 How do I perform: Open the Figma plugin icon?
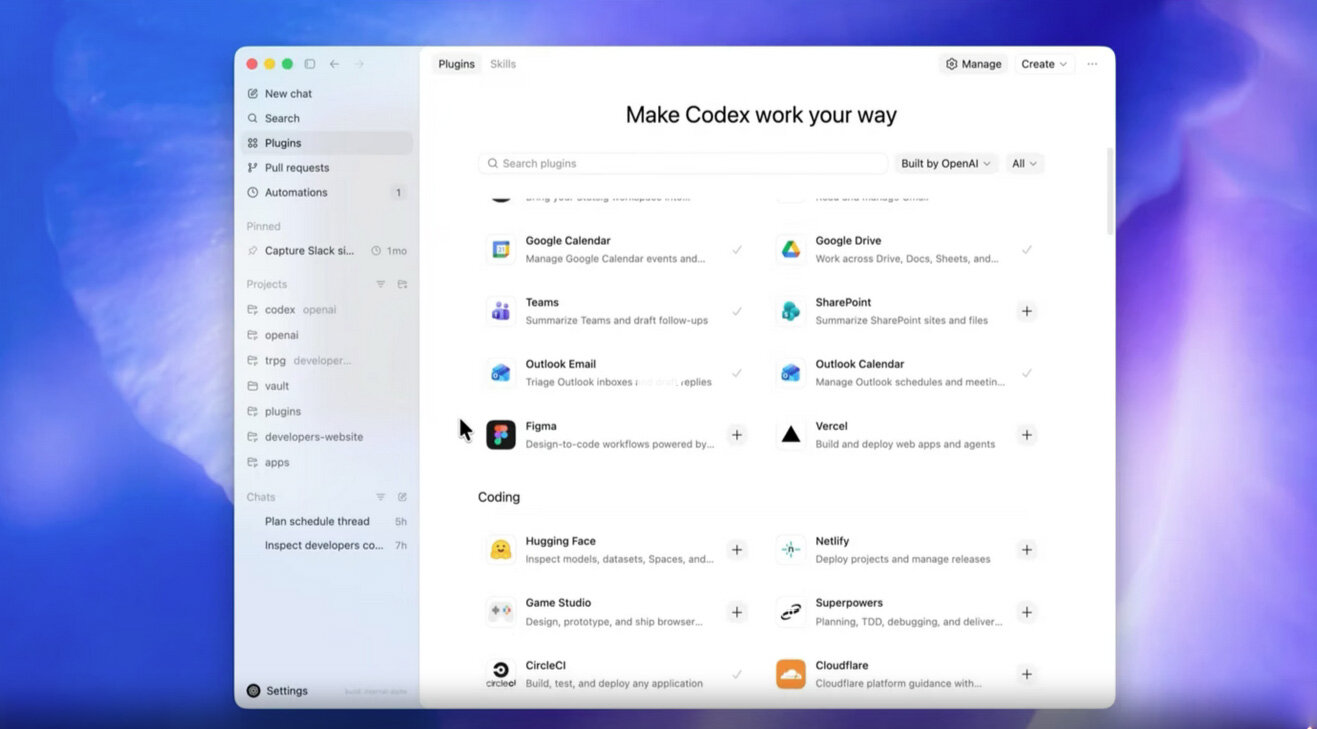501,435
